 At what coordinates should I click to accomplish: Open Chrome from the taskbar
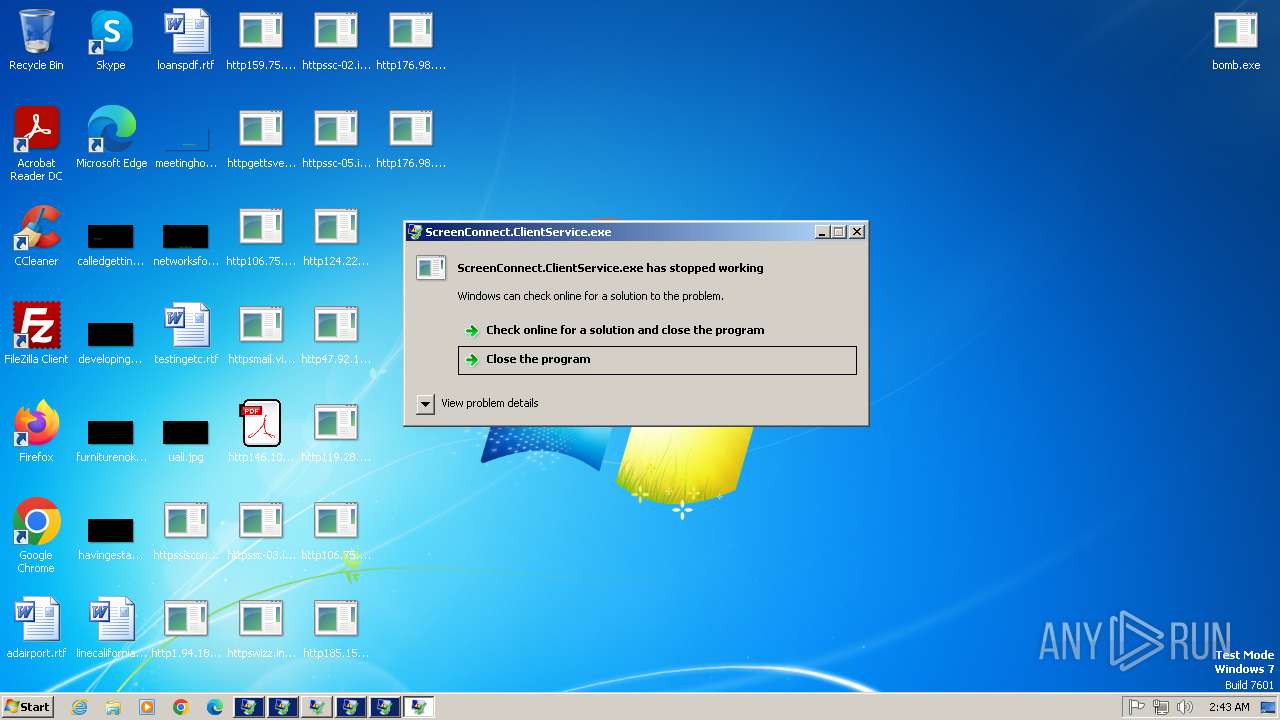coord(181,707)
